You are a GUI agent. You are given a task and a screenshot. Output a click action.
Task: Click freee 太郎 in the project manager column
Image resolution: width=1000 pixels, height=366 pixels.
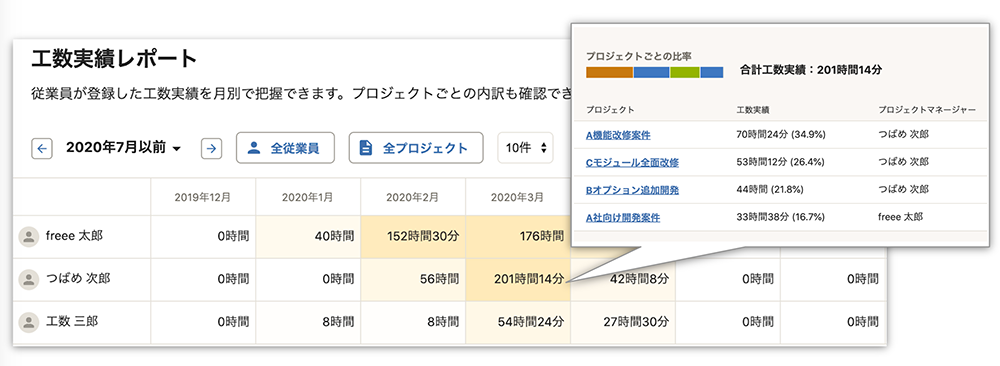900,217
